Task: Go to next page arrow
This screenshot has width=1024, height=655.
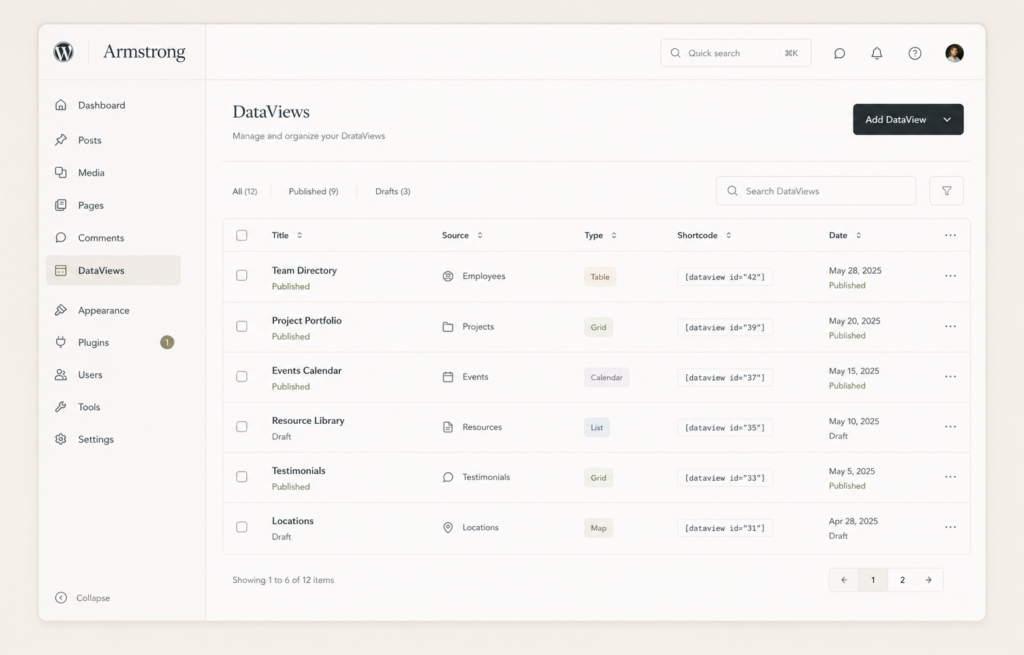Action: (x=929, y=580)
